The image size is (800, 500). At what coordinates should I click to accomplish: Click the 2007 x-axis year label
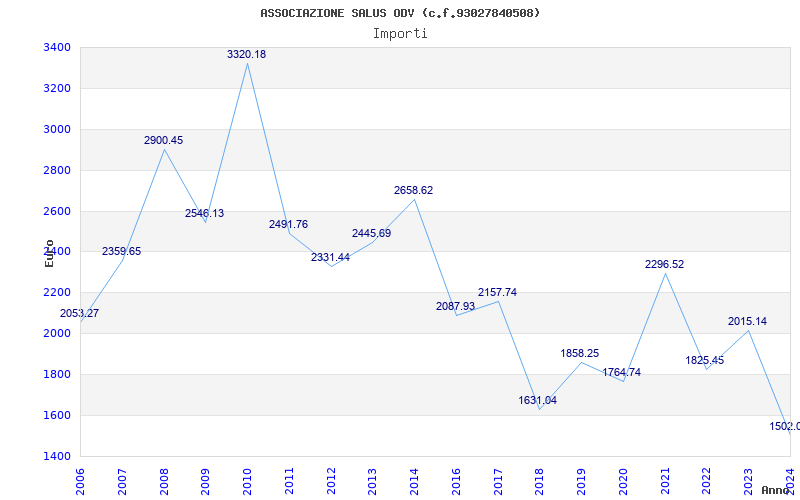(x=122, y=482)
